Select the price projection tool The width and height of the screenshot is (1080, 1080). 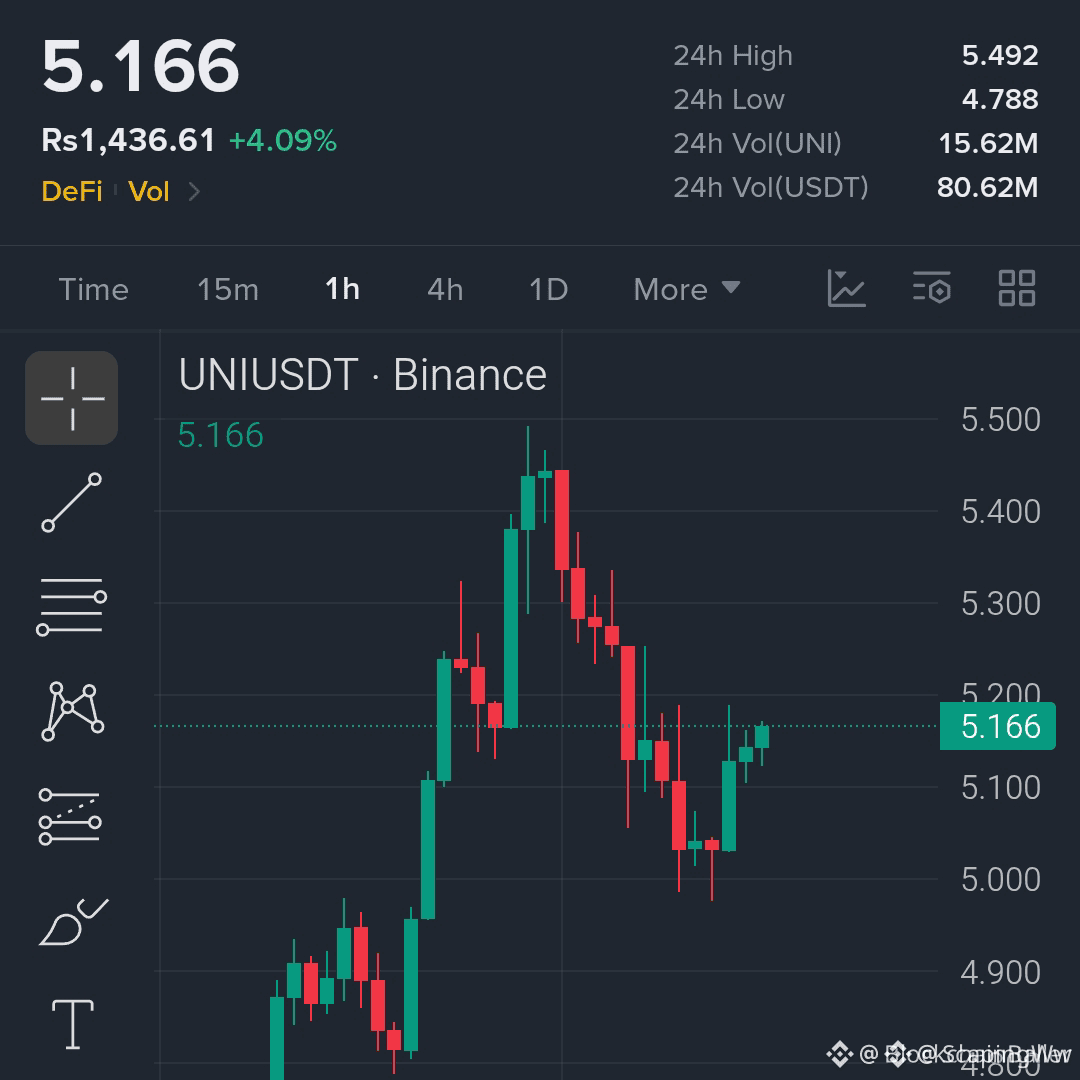click(70, 817)
